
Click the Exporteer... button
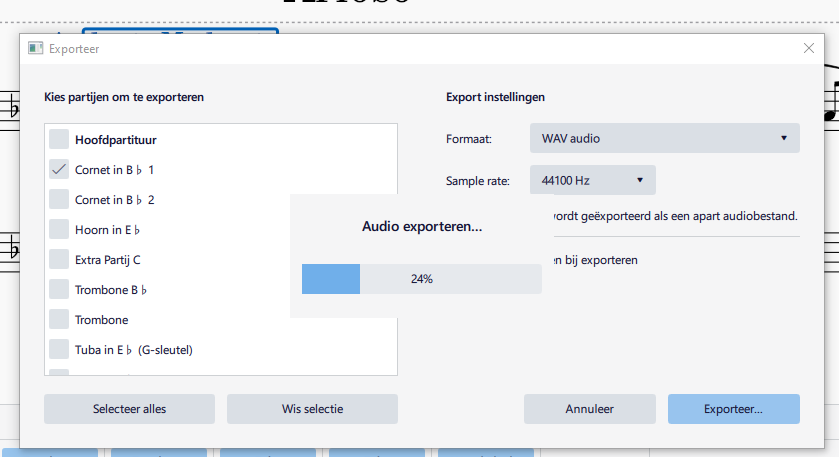click(x=734, y=409)
